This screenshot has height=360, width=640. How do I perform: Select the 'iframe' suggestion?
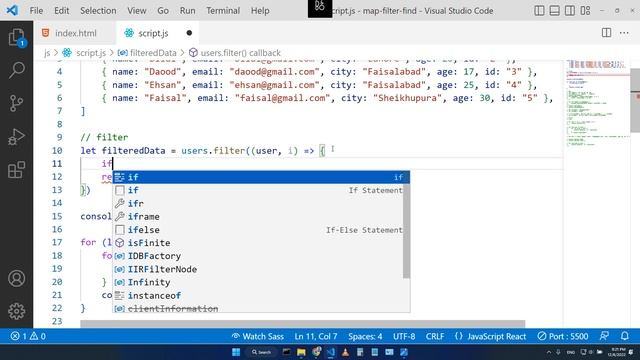click(258, 217)
